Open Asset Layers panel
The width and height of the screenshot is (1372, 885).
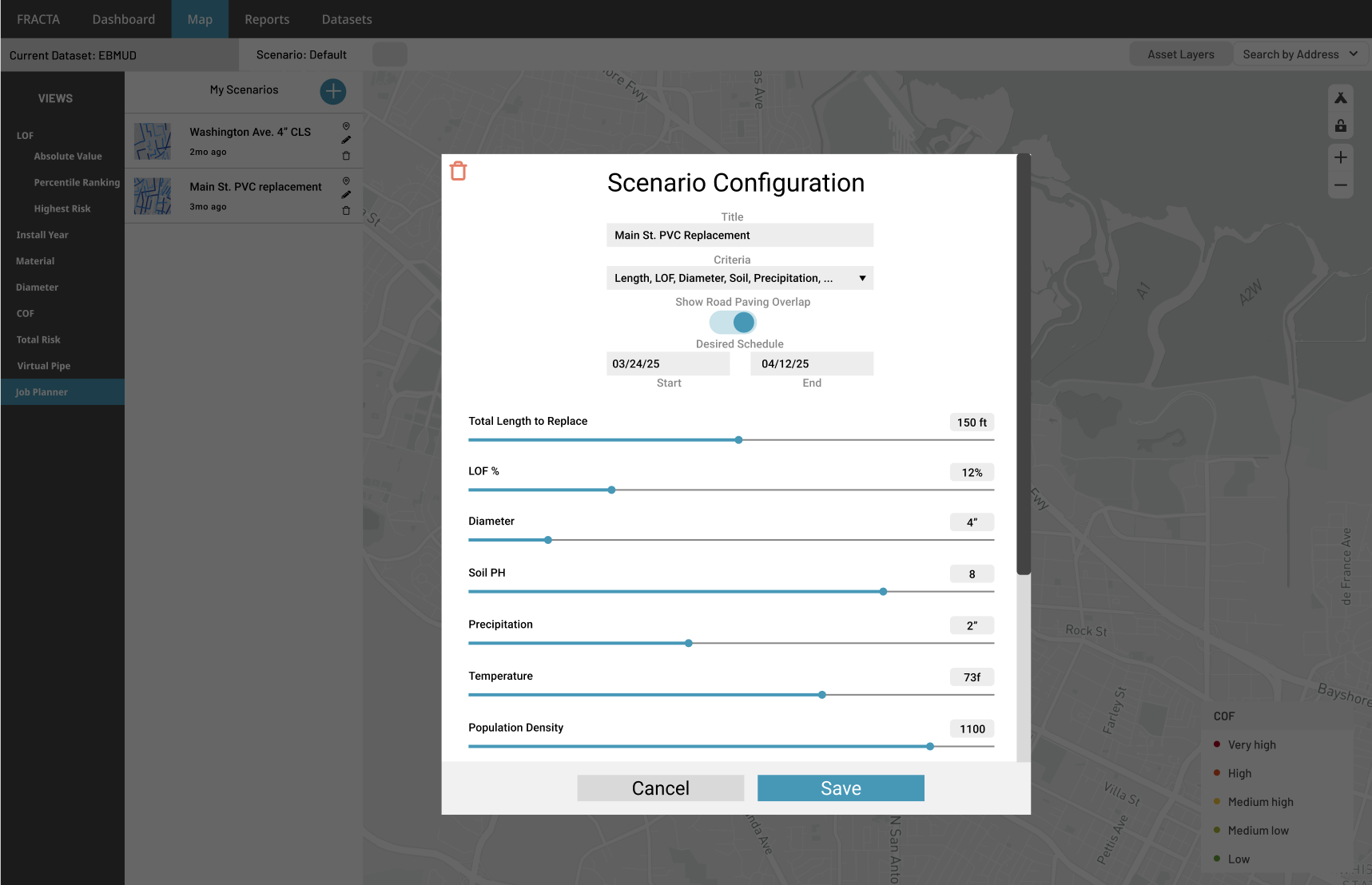pyautogui.click(x=1181, y=54)
